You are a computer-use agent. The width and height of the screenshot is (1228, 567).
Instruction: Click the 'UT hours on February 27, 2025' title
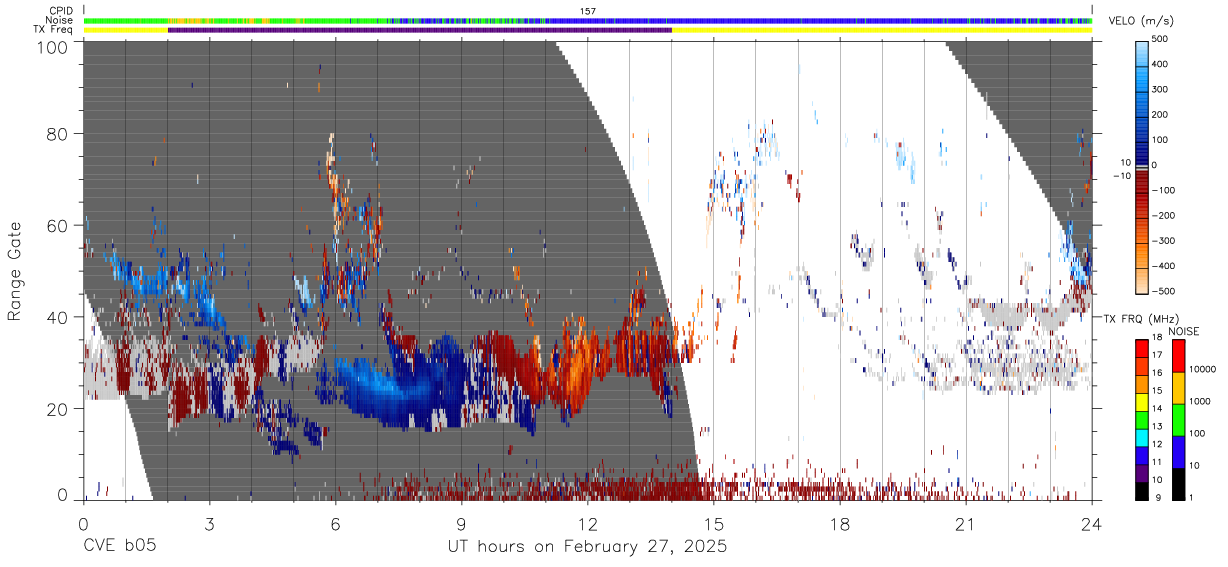point(587,547)
